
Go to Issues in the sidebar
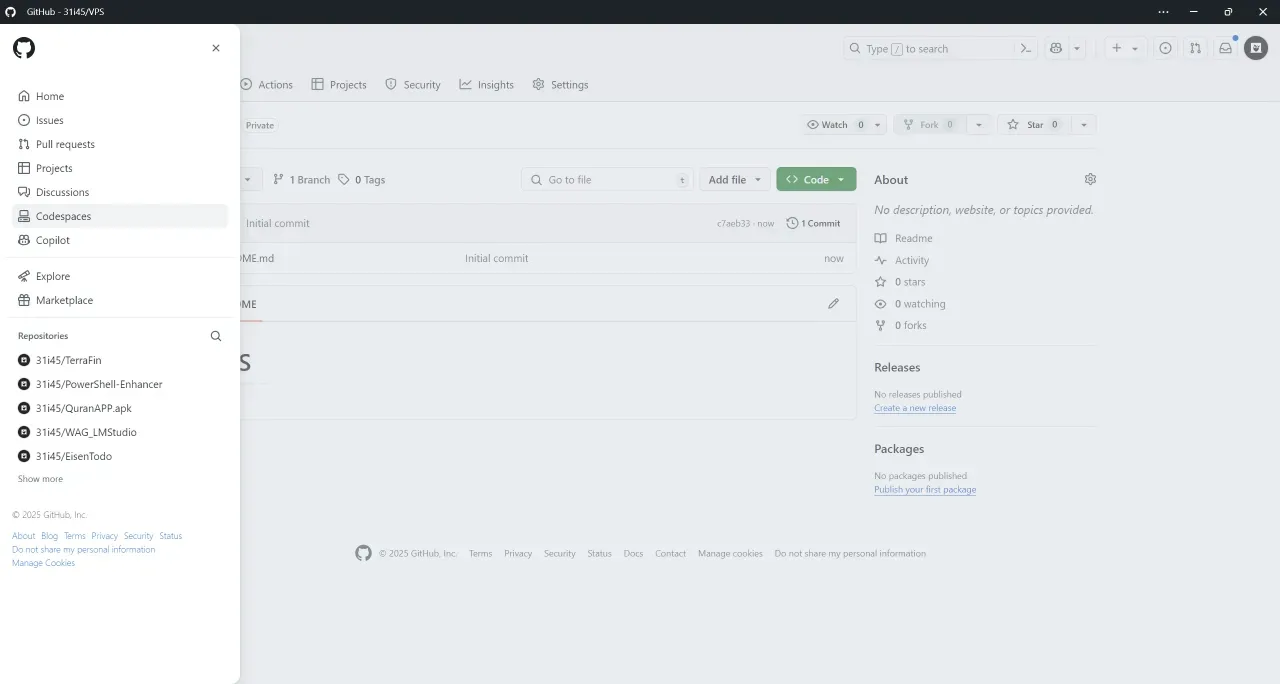[x=120, y=120]
